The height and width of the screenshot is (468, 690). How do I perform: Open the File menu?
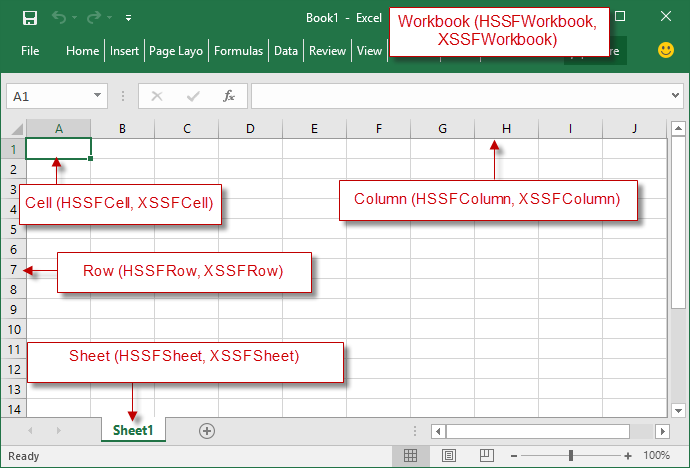[x=30, y=51]
